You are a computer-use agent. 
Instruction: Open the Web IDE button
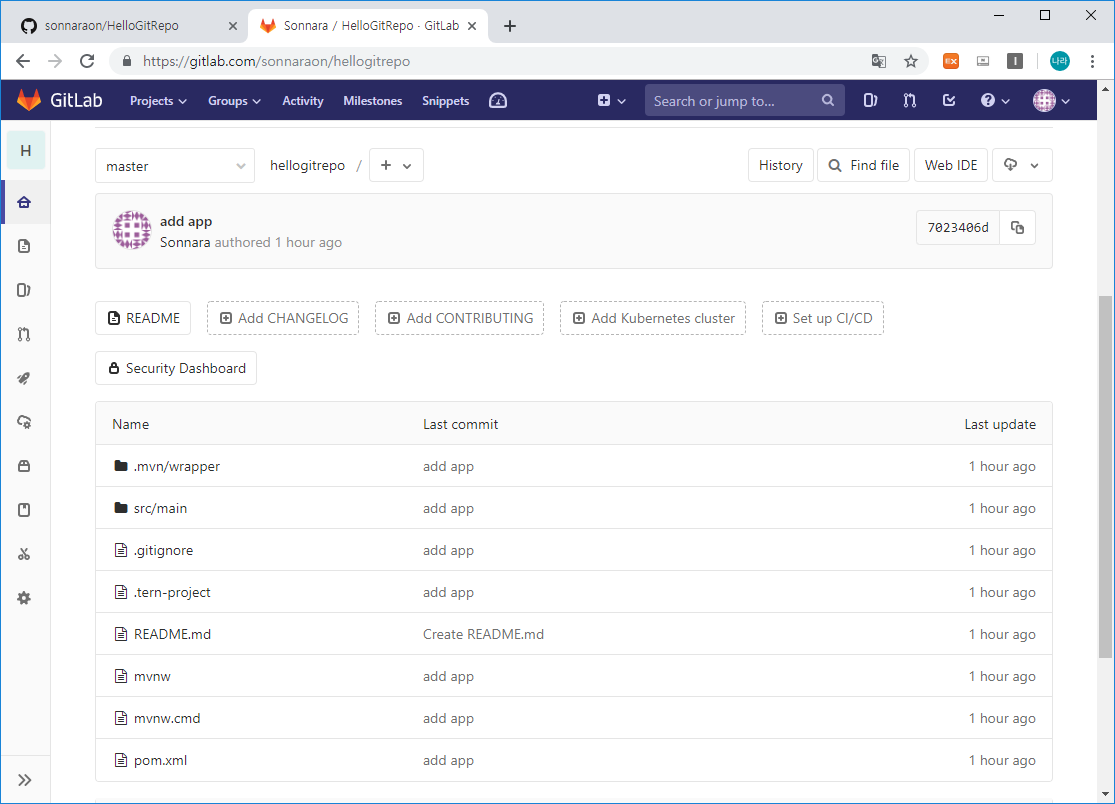click(x=951, y=165)
